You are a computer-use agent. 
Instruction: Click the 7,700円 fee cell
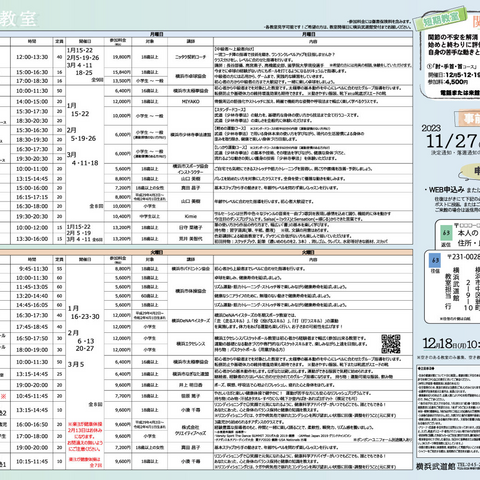(x=118, y=396)
